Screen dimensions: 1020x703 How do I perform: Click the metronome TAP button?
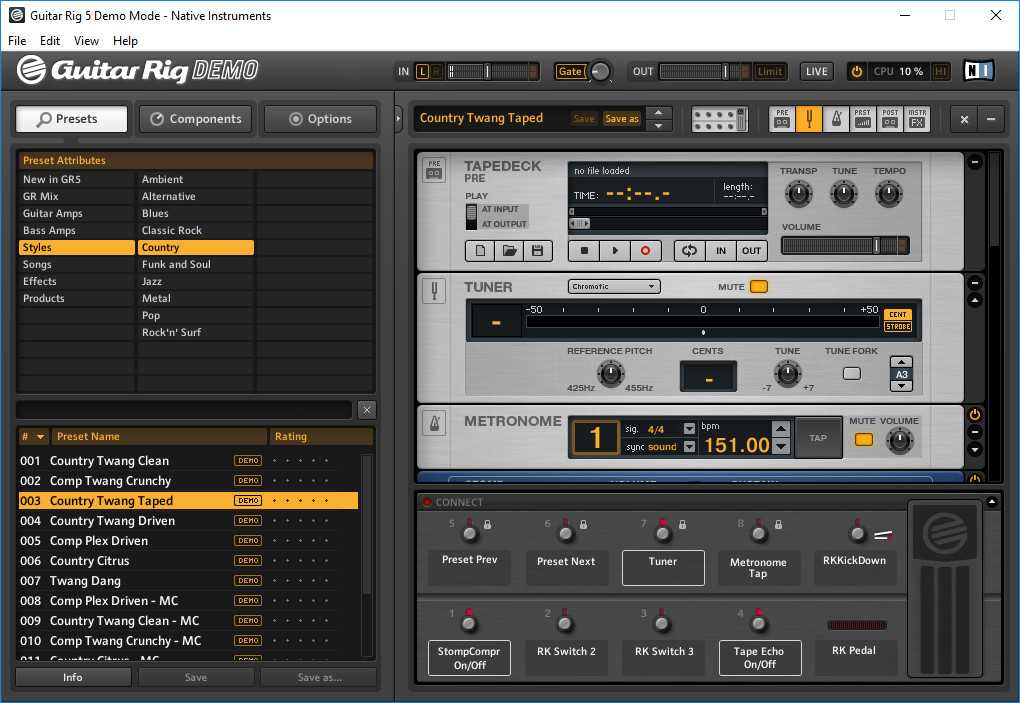(x=818, y=438)
